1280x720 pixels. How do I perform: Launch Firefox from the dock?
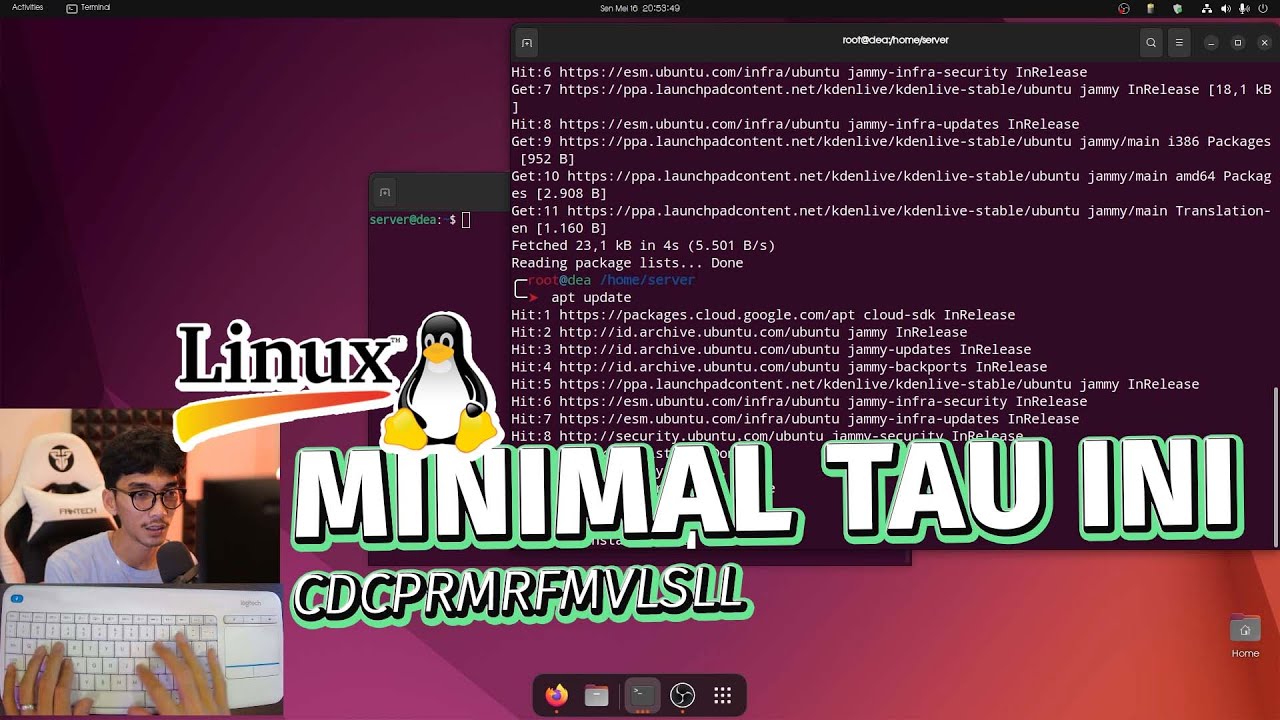click(x=556, y=696)
